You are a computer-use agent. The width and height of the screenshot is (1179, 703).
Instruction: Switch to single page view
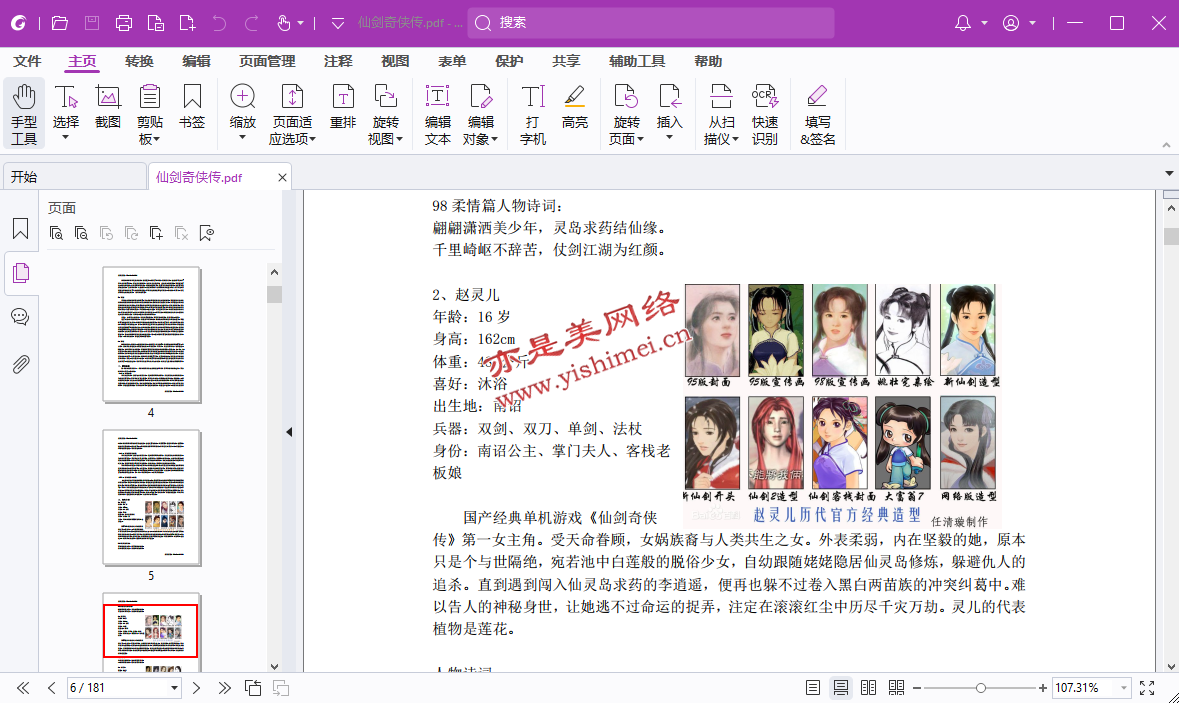coord(812,688)
